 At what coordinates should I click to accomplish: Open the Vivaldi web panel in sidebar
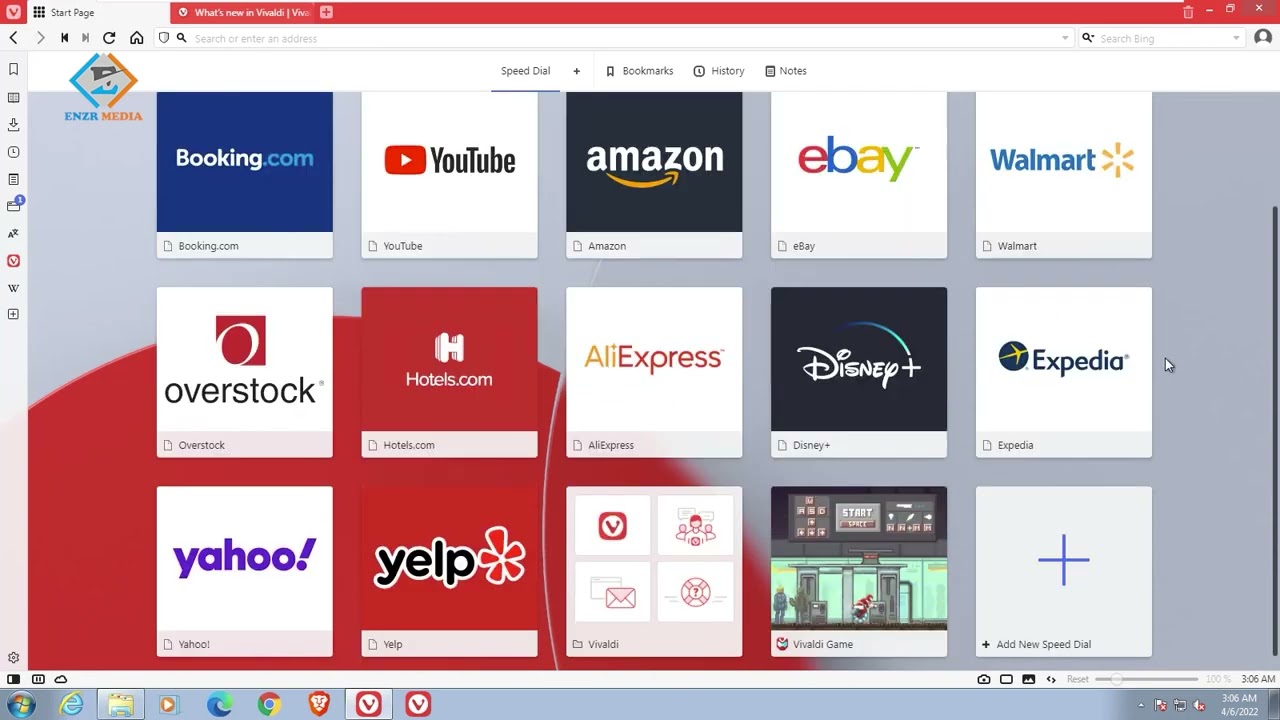(x=13, y=261)
